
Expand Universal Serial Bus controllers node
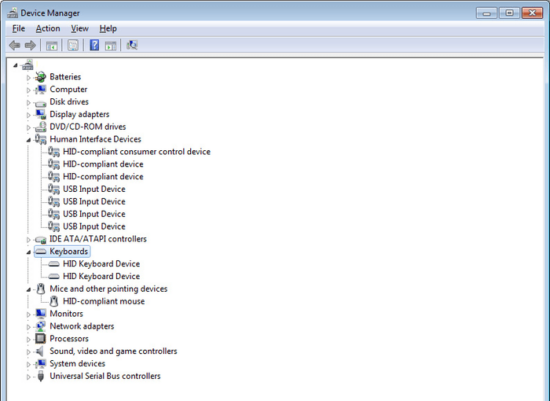28,377
